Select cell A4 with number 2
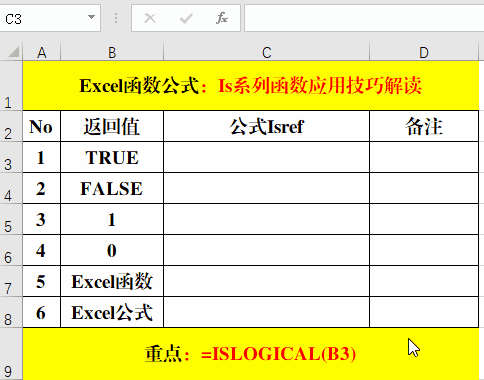The height and width of the screenshot is (380, 484). pyautogui.click(x=42, y=188)
